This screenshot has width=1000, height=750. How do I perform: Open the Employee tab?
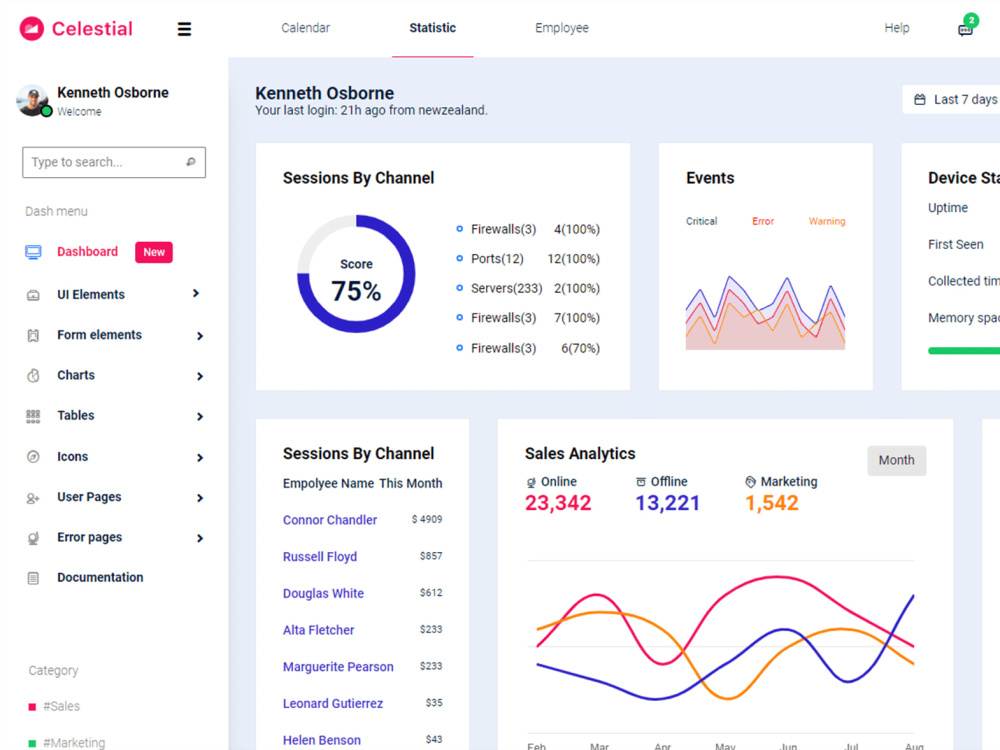coord(562,28)
